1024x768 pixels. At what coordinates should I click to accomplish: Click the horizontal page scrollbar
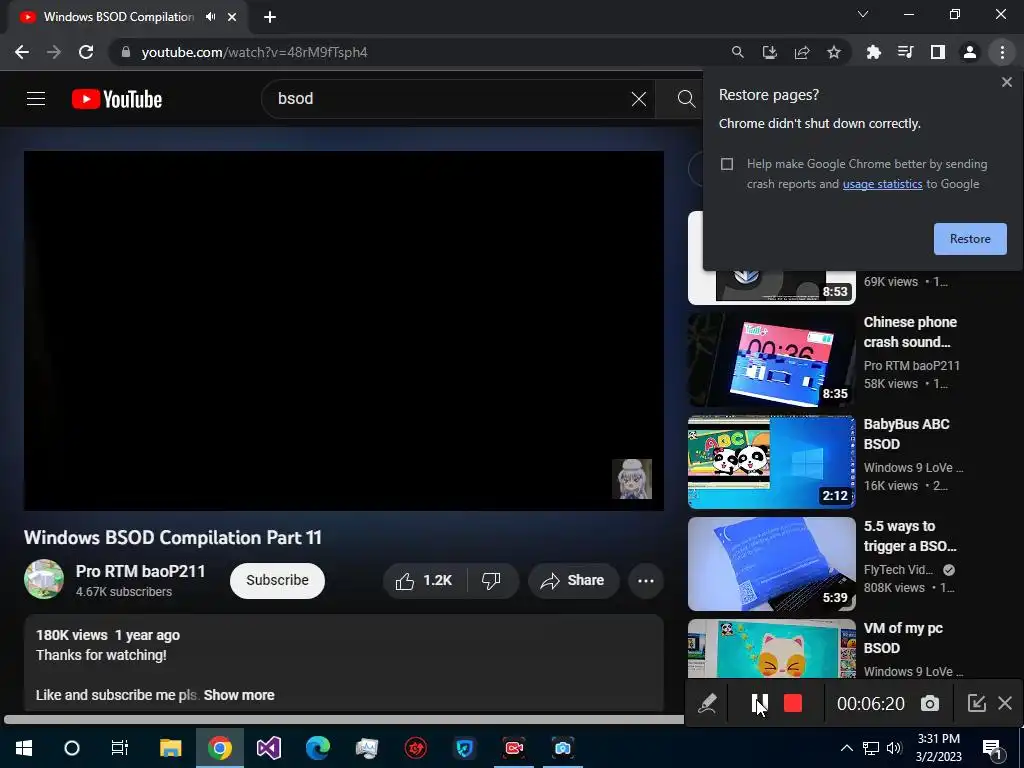pyautogui.click(x=344, y=720)
